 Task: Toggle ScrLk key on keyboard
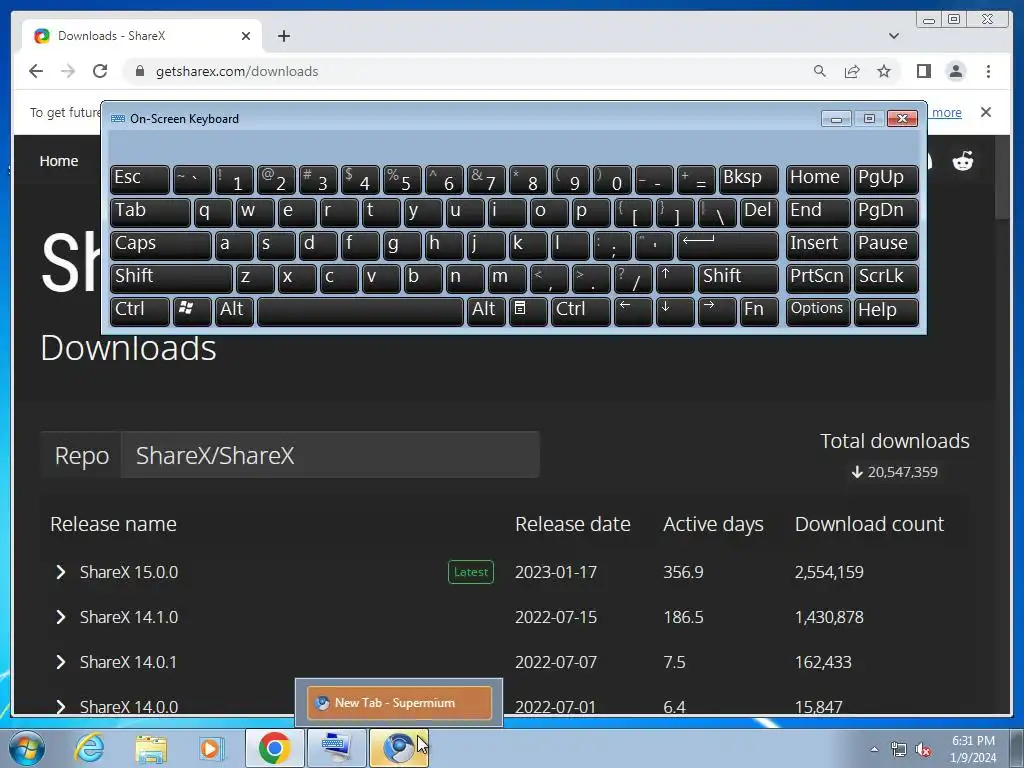pos(886,278)
